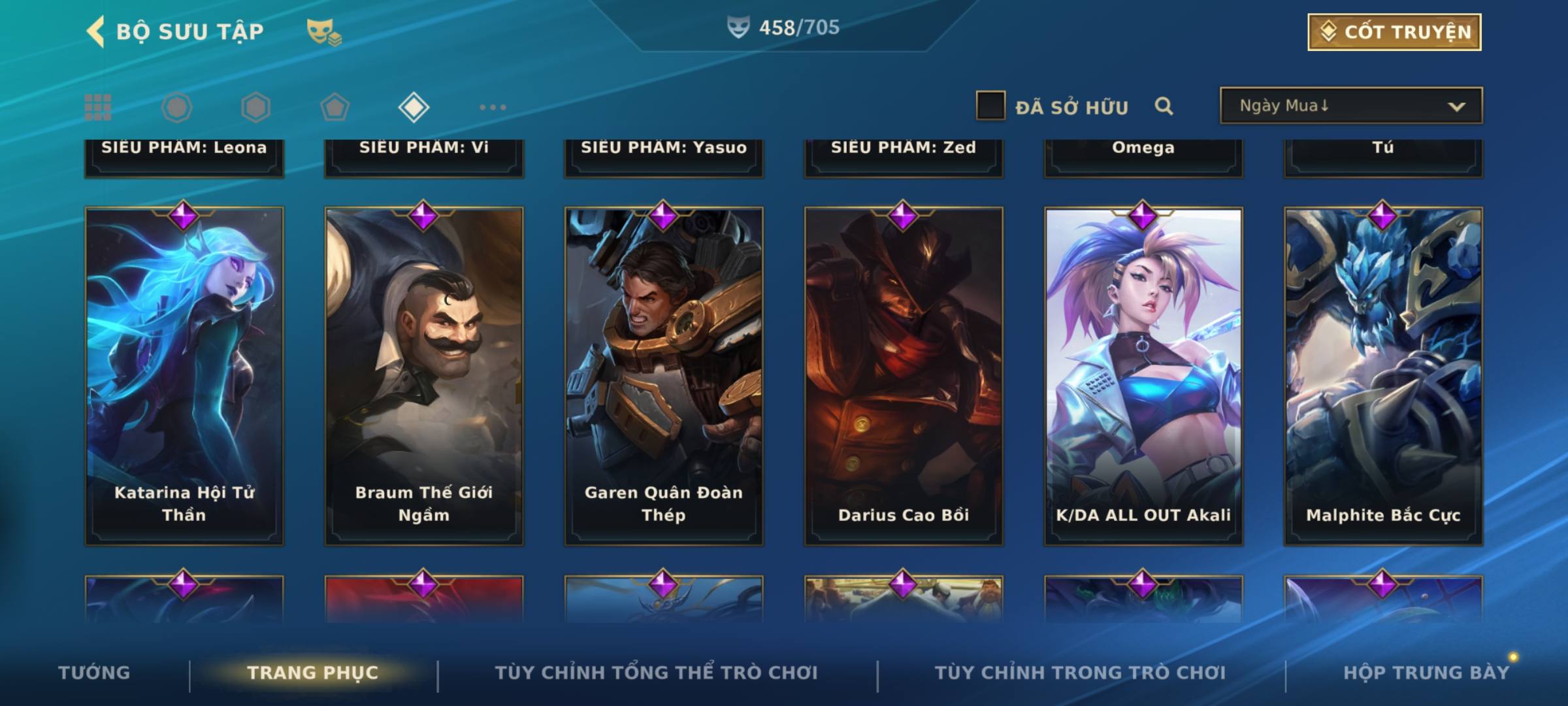Open the Hộp Trưng Bày tab
Screen dimensions: 1568x706
coord(1426,672)
